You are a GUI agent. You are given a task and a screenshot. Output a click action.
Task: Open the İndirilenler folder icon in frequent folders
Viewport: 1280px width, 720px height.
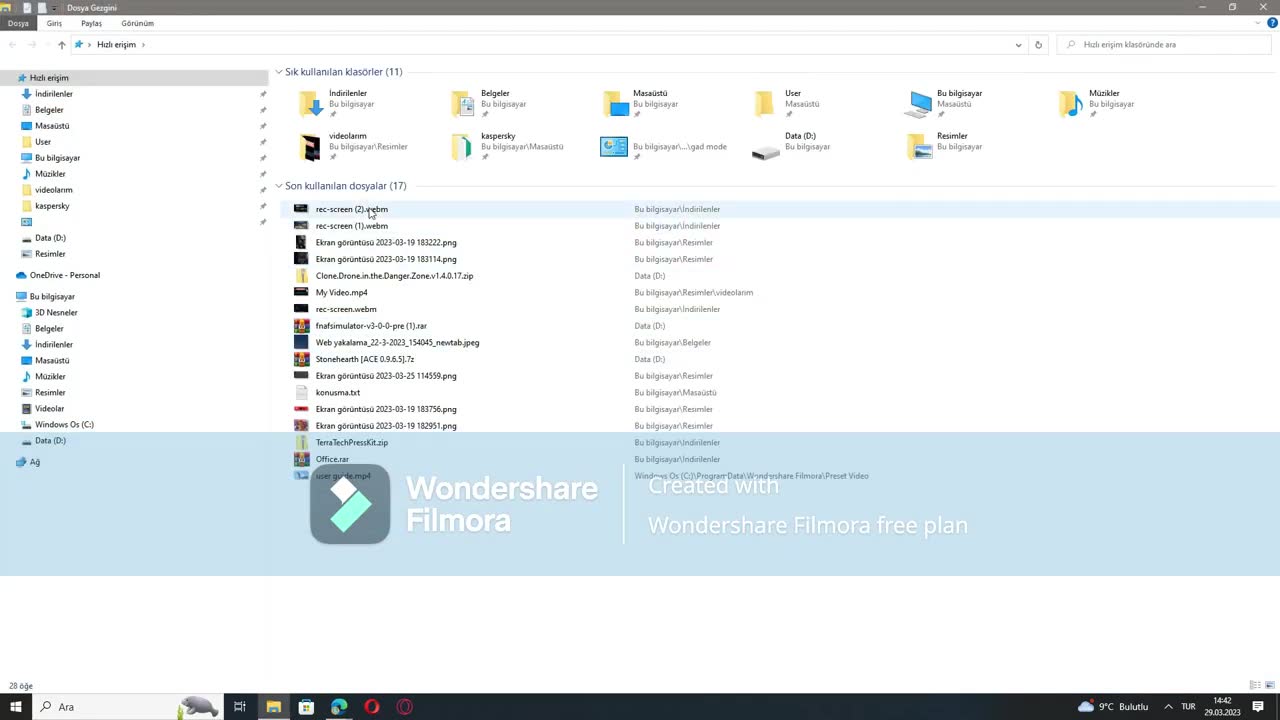(310, 103)
